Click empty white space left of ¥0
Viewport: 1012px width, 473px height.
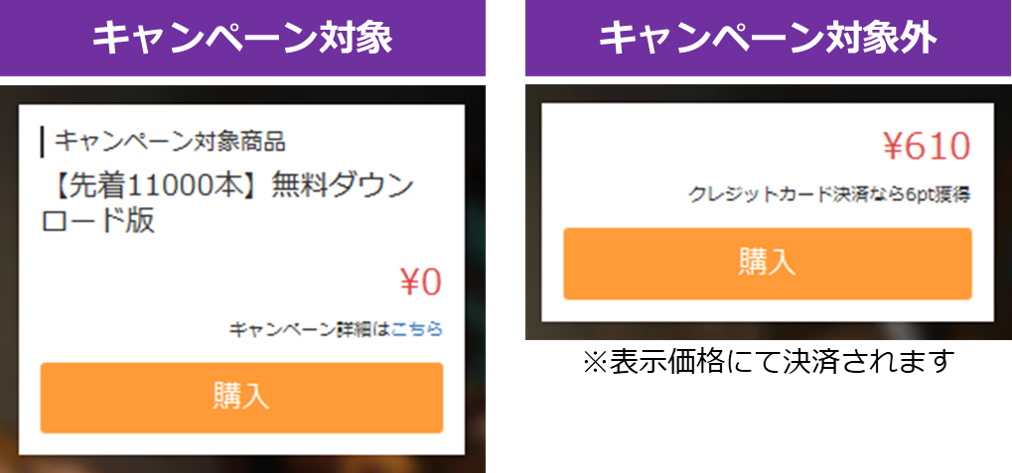click(x=200, y=283)
